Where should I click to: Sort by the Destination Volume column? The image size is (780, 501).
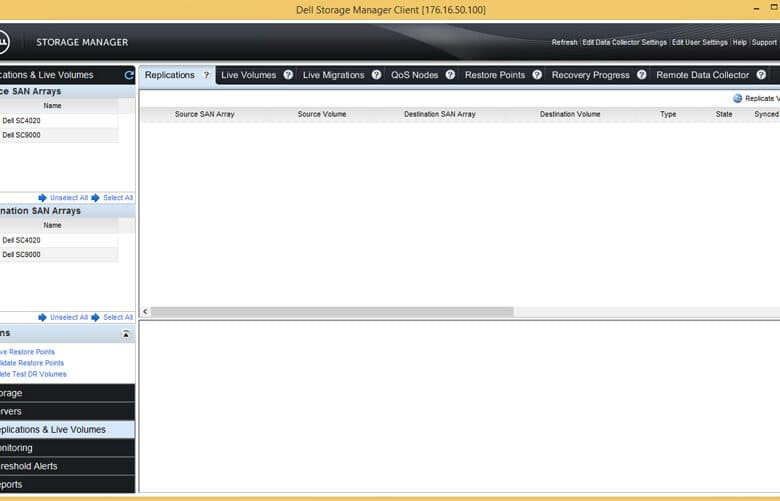[570, 114]
